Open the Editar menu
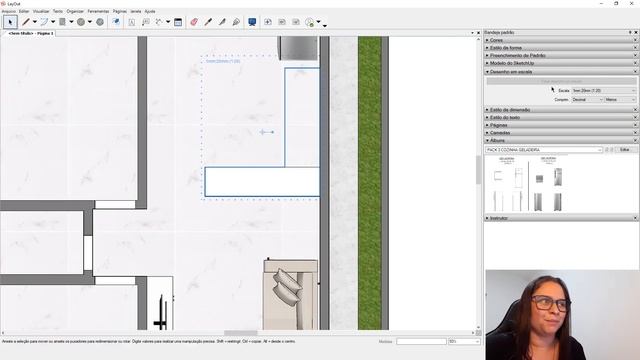The image size is (640, 360). point(24,11)
